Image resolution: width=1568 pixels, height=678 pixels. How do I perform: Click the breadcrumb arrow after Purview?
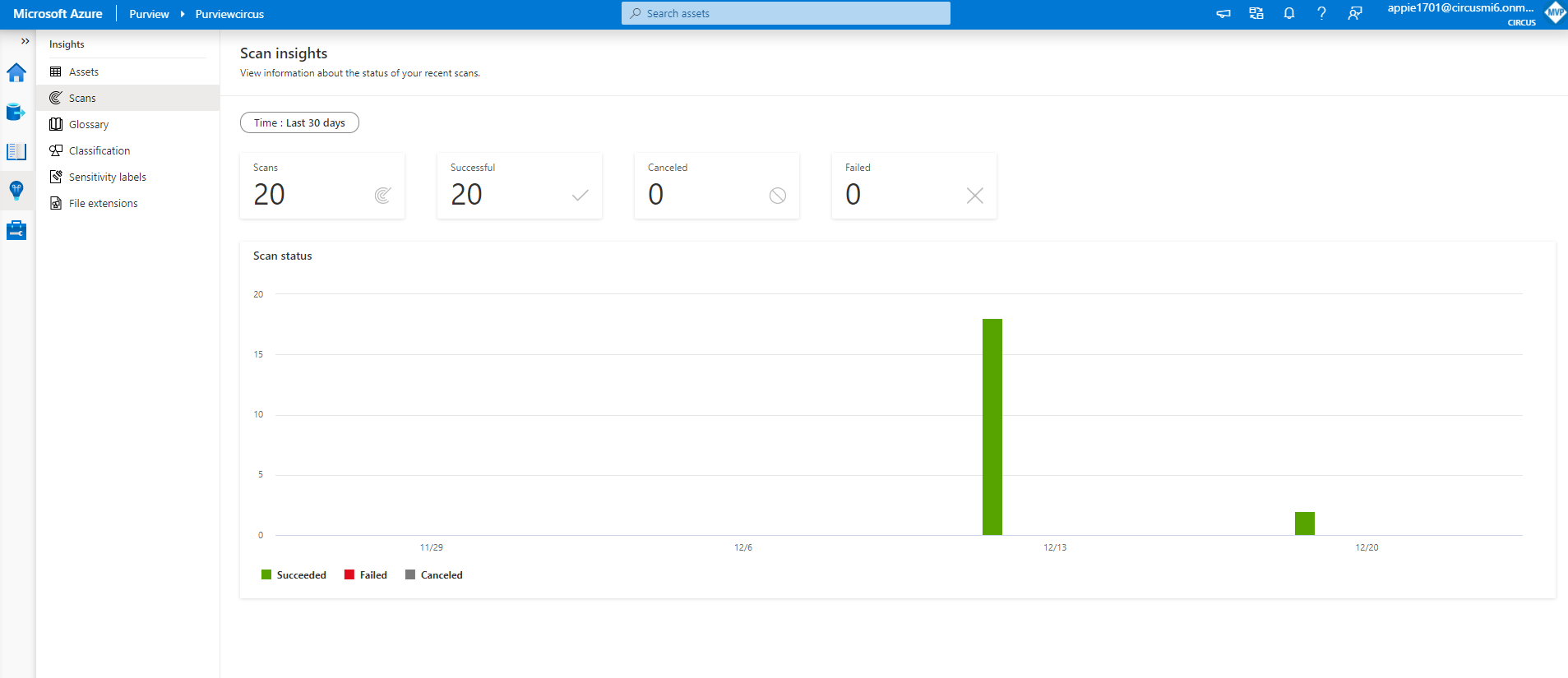(183, 14)
